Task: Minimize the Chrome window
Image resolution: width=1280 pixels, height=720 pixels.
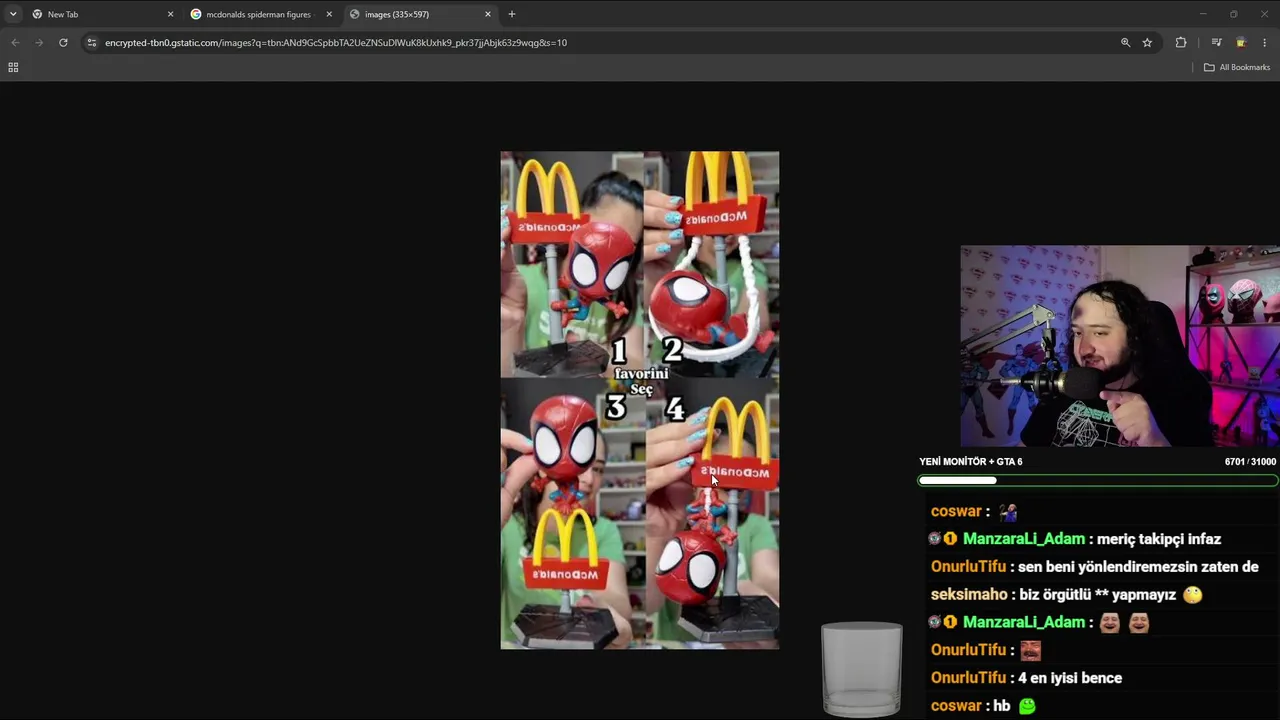Action: [1203, 14]
